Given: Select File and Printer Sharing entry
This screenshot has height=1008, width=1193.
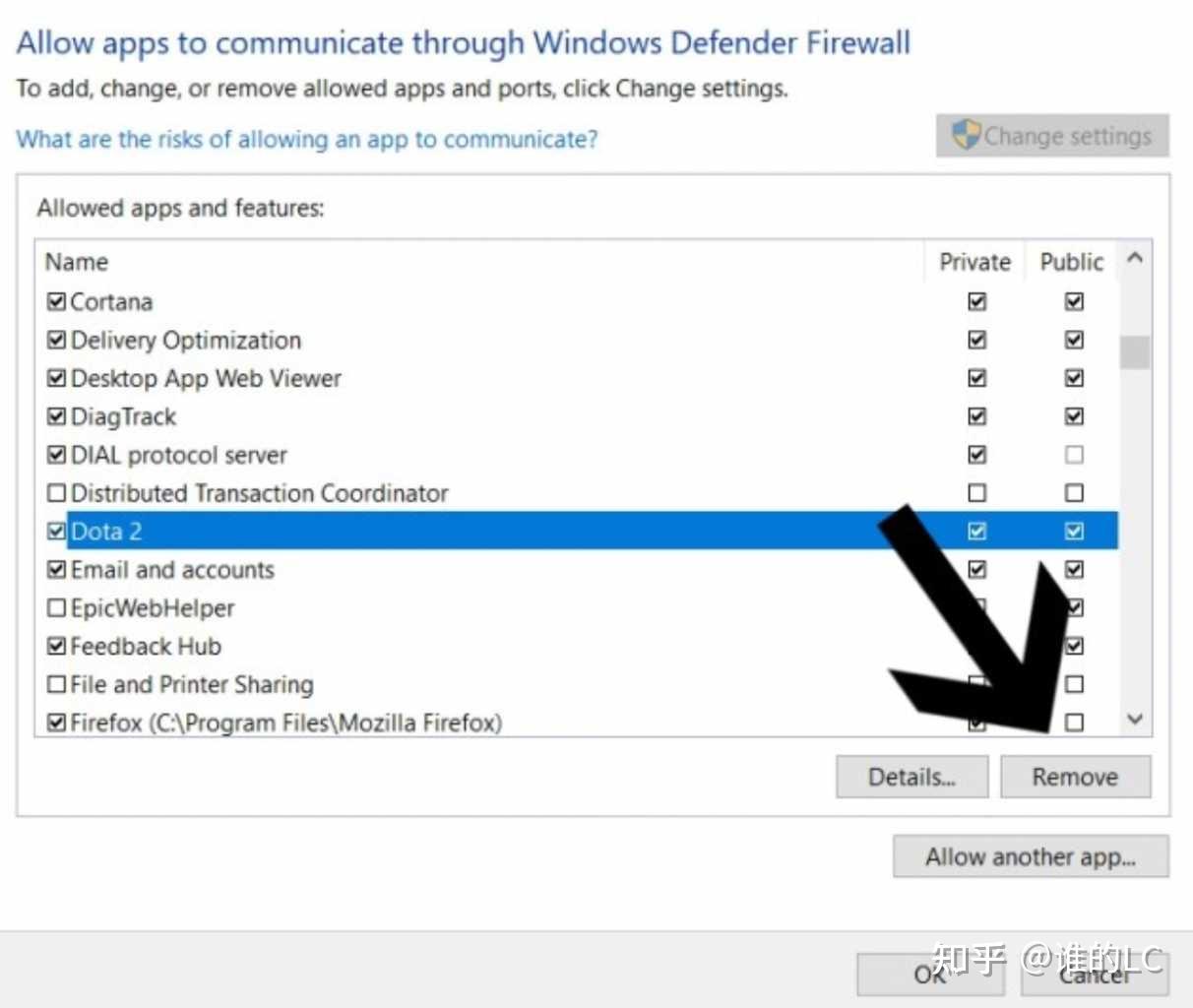Looking at the screenshot, I should tap(192, 684).
